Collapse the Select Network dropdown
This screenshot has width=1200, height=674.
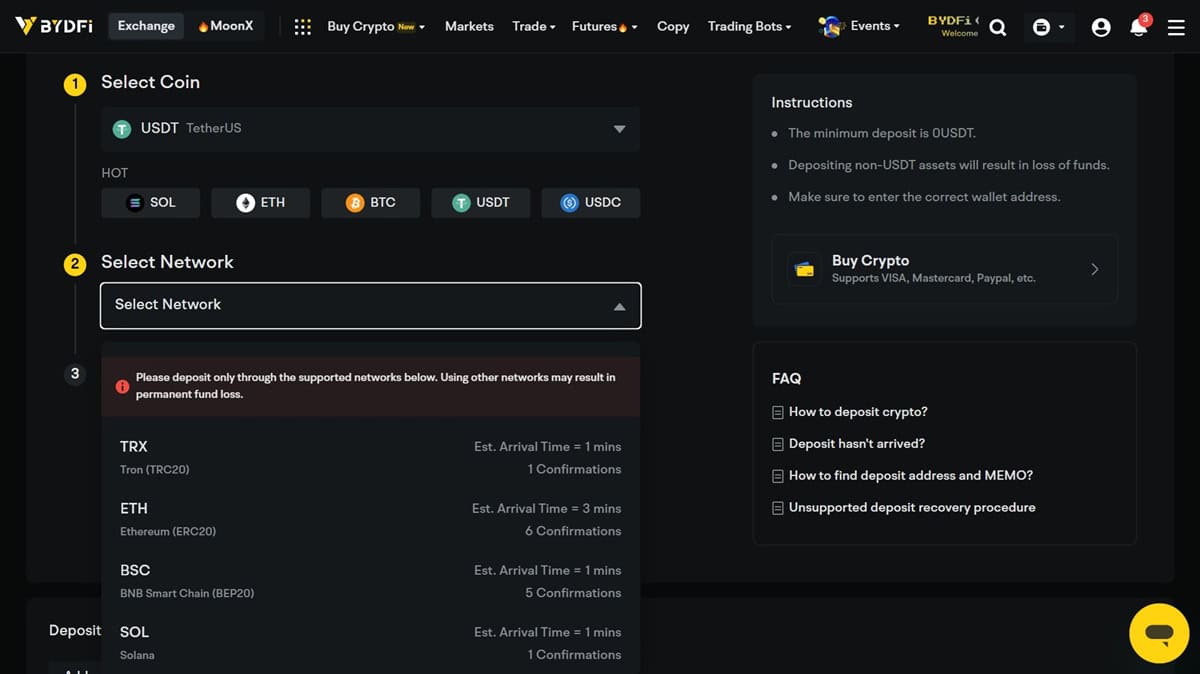pyautogui.click(x=370, y=306)
